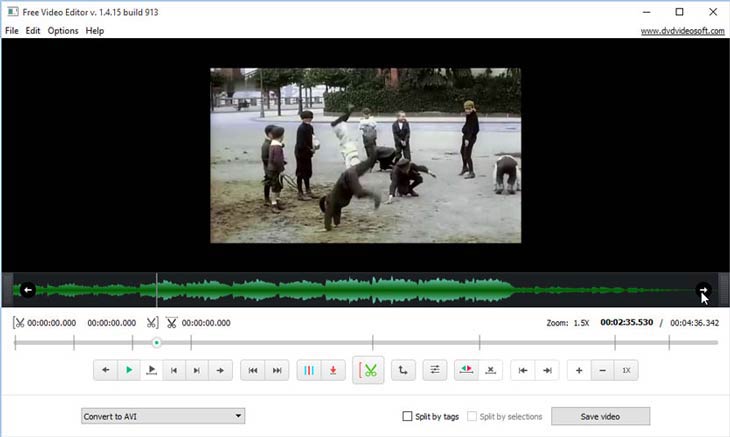Click the seek slider playhead handle

157,343
